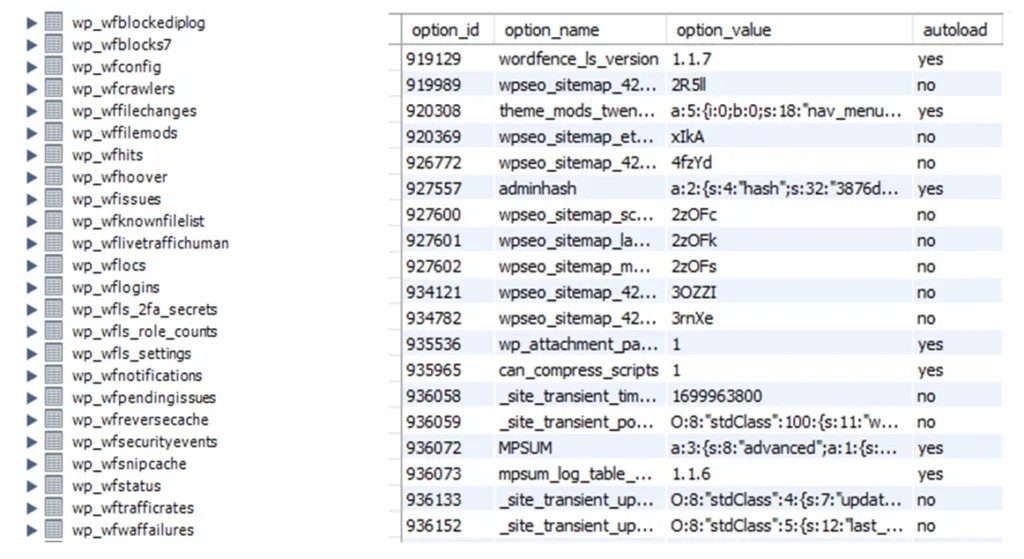Viewport: 1024px width, 559px height.
Task: Click the table icon for wp_wfhits
Action: 54,155
